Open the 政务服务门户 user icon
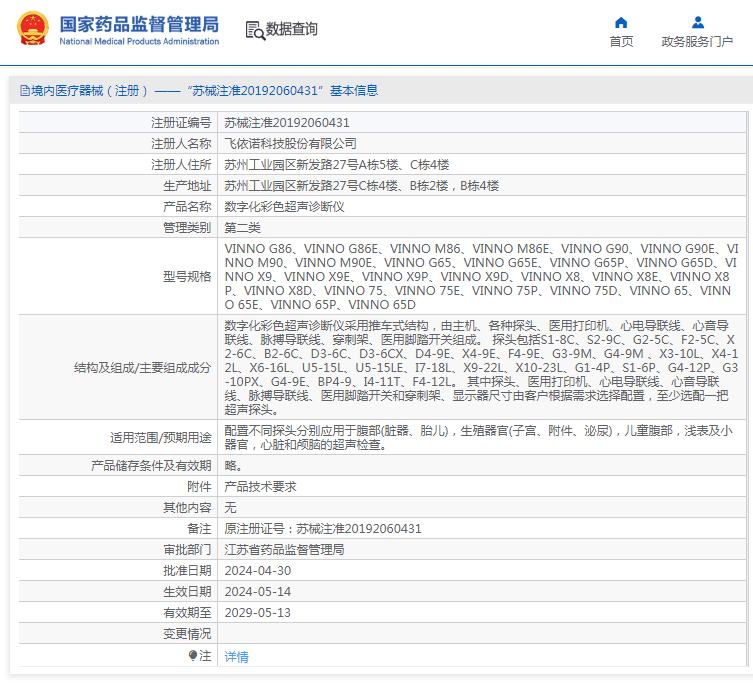This screenshot has height=683, width=753. [698, 23]
